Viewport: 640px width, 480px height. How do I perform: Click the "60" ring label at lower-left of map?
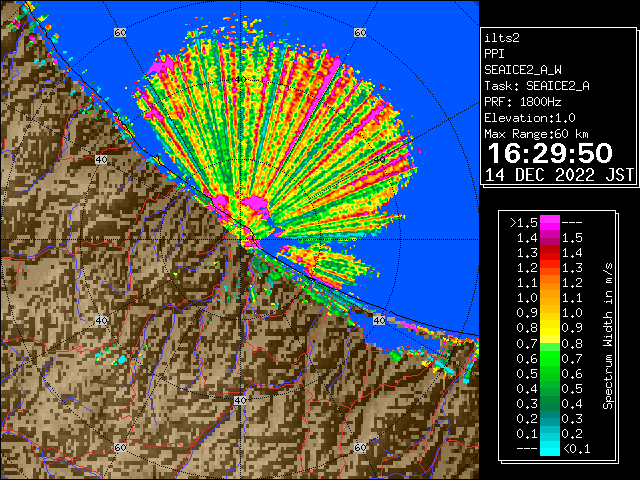[x=120, y=447]
